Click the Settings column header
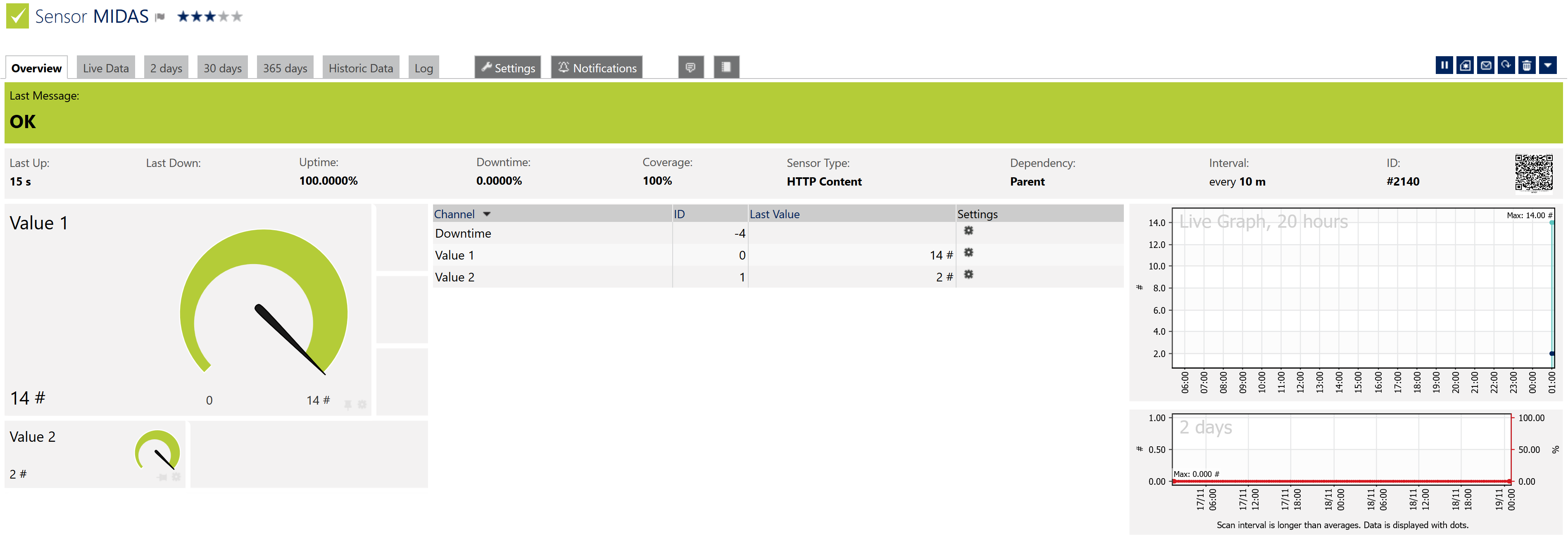The image size is (1568, 536). [x=977, y=214]
